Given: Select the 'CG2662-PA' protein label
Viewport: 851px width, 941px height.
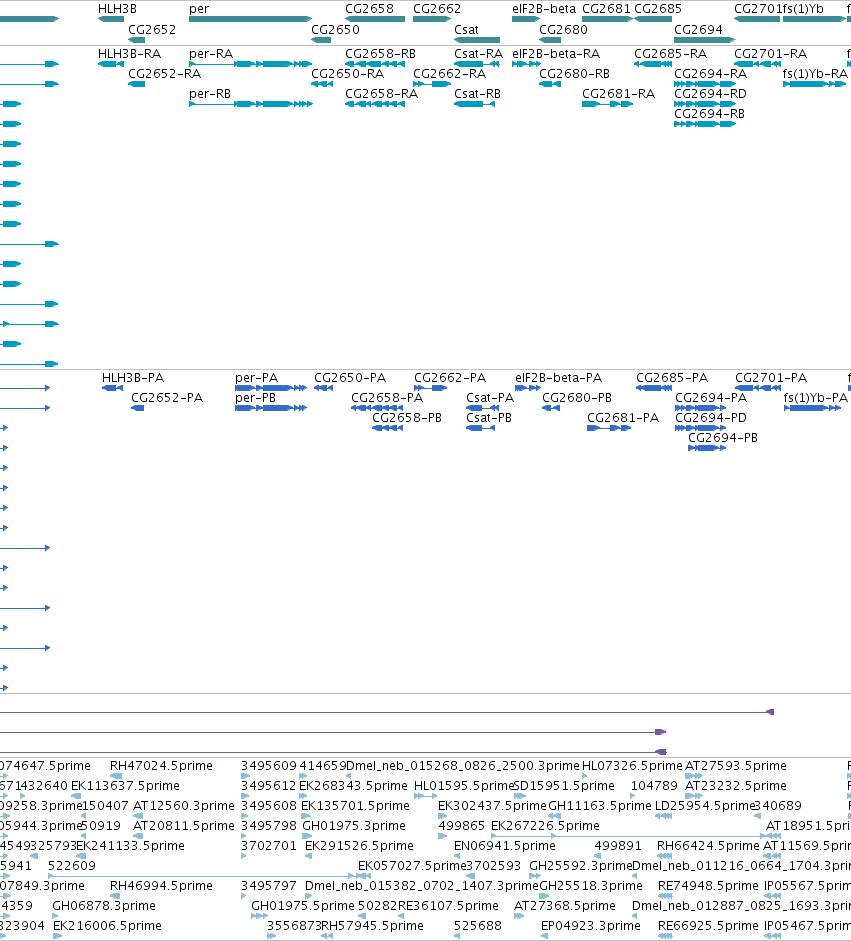Looking at the screenshot, I should [450, 377].
